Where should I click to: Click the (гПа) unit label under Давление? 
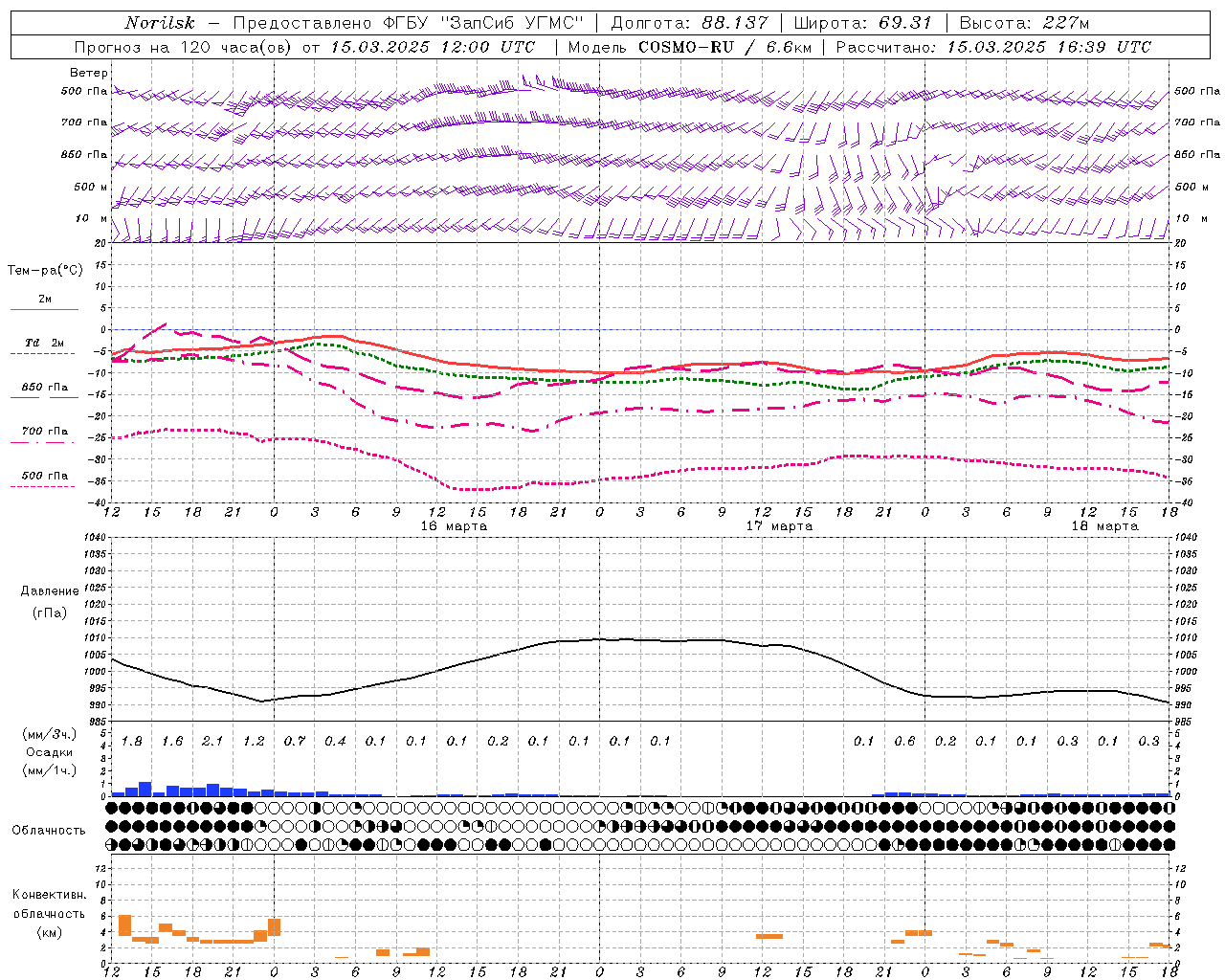tap(50, 612)
